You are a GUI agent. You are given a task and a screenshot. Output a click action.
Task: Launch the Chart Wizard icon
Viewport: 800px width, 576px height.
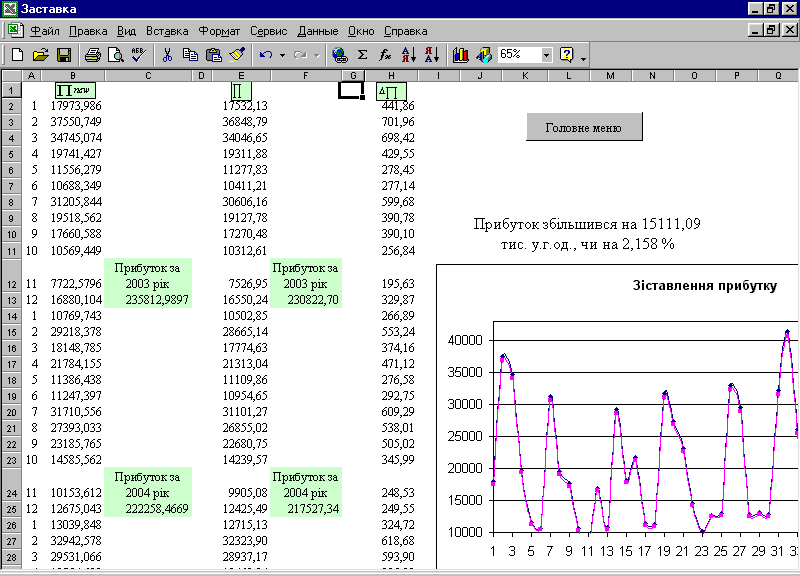461,55
